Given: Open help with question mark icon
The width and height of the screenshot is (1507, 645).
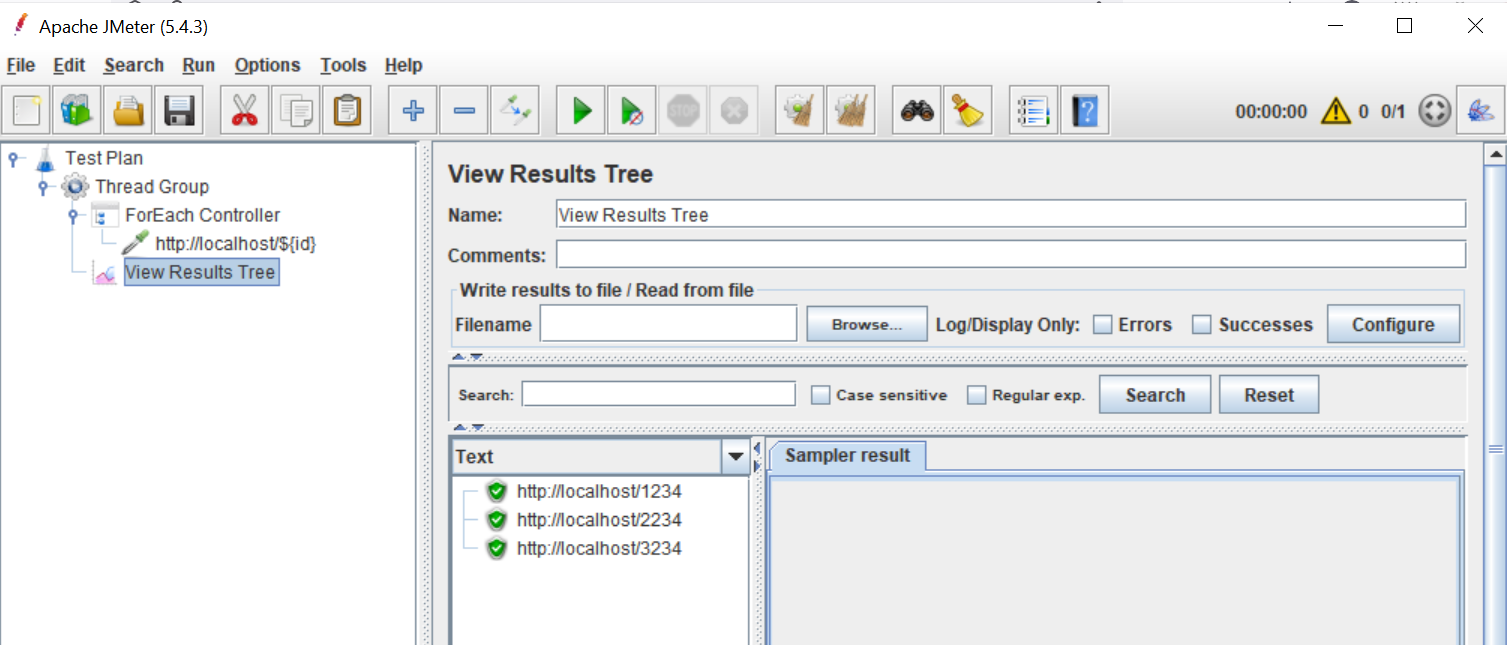Looking at the screenshot, I should [x=1084, y=110].
